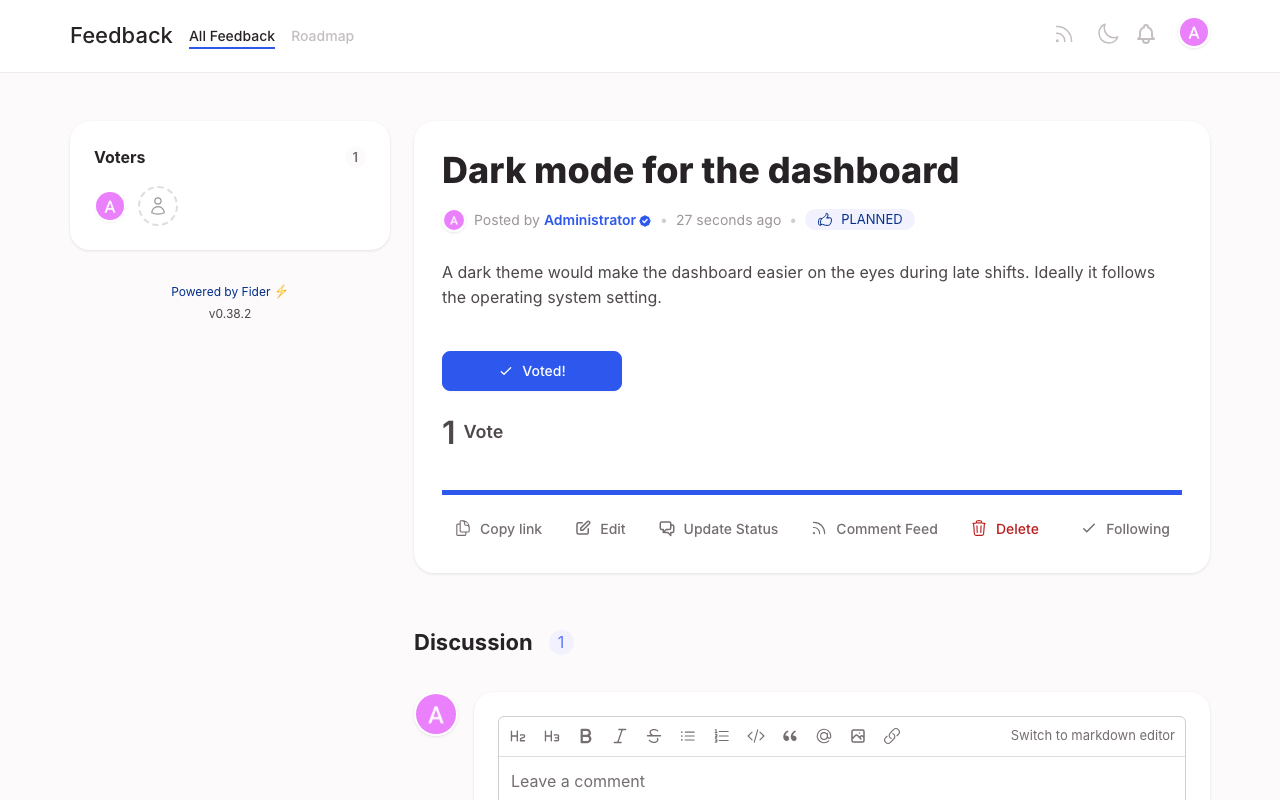Click the Discussion count badge
This screenshot has width=1280, height=800.
pyautogui.click(x=561, y=642)
